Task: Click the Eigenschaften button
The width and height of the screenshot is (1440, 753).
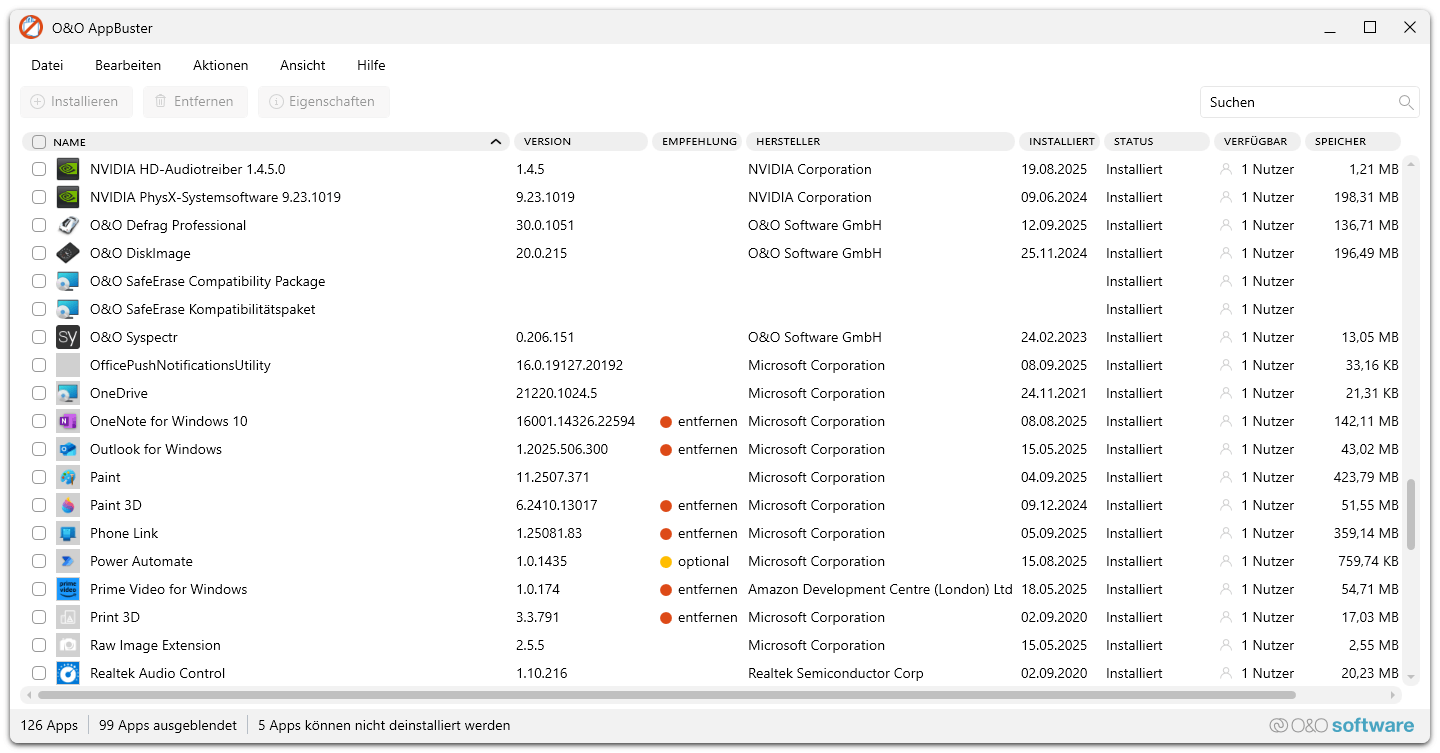Action: [x=323, y=101]
